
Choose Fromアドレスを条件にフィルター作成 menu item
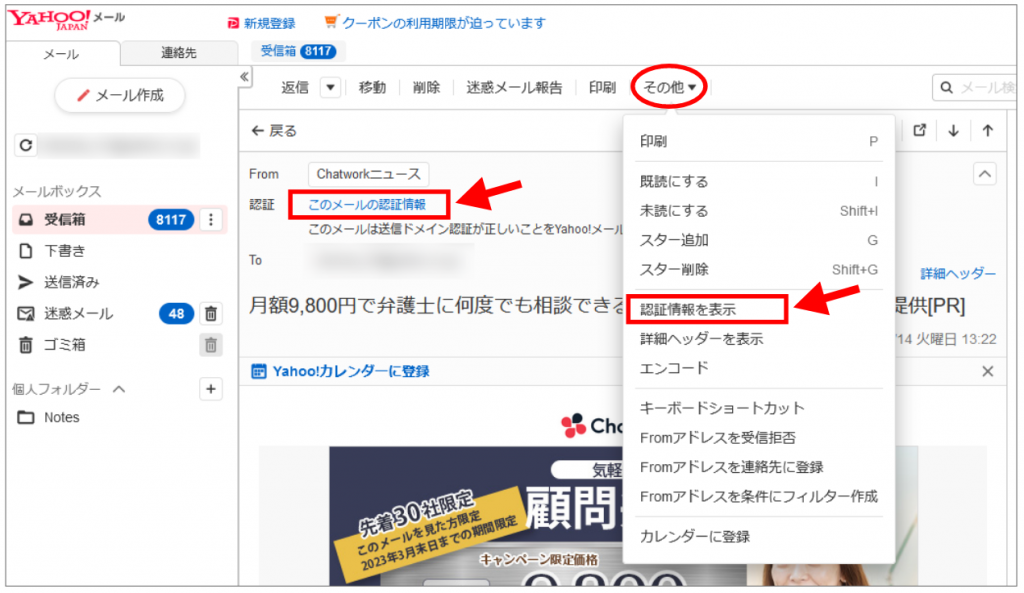pos(759,496)
